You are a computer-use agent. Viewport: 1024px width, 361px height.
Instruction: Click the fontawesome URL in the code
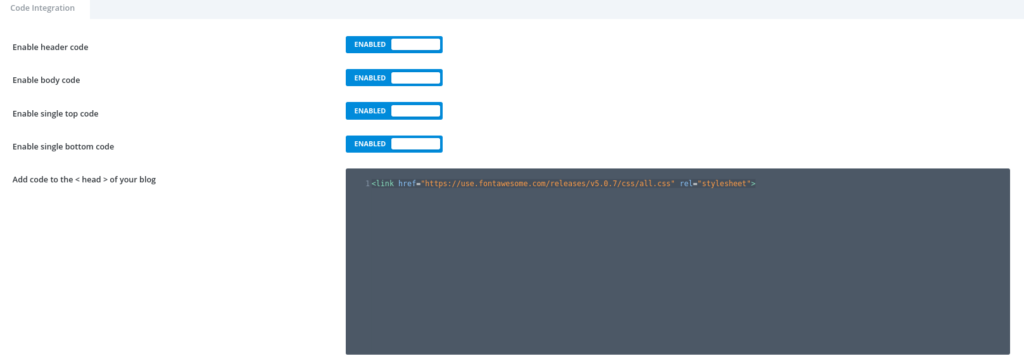[x=548, y=184]
